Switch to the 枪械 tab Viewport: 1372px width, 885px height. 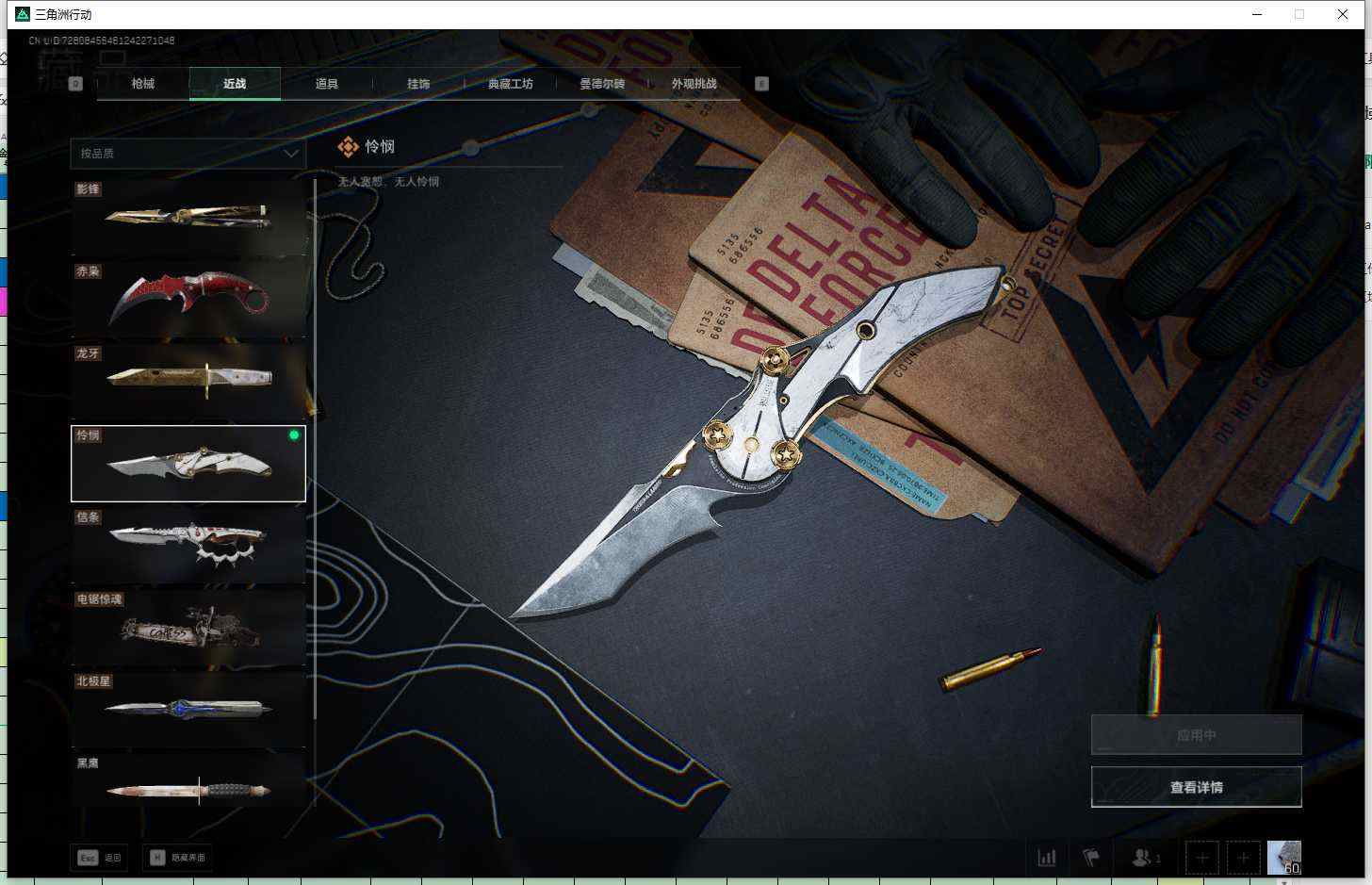pos(142,84)
